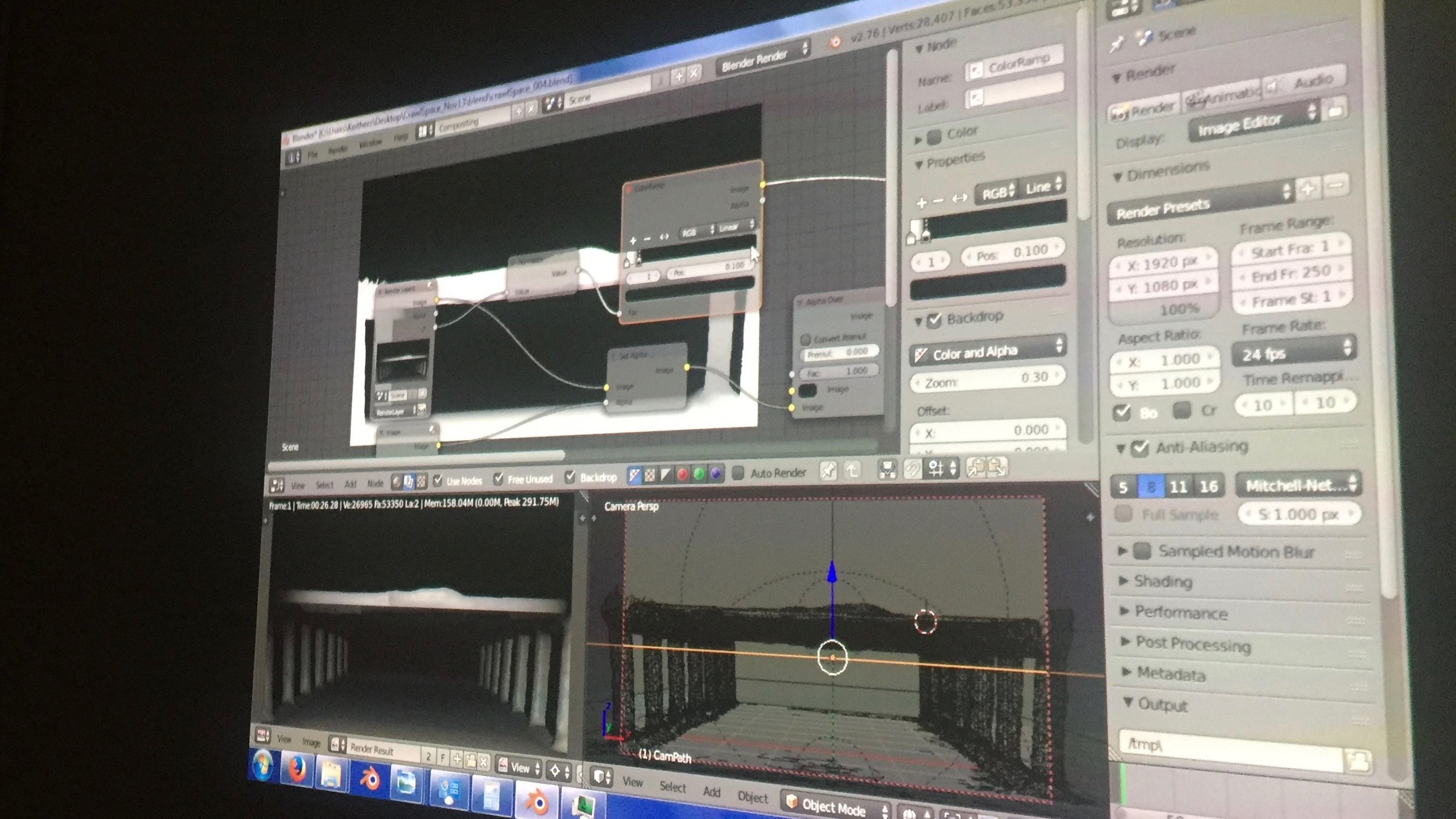Open the Object menu in 3D viewport

[x=752, y=796]
